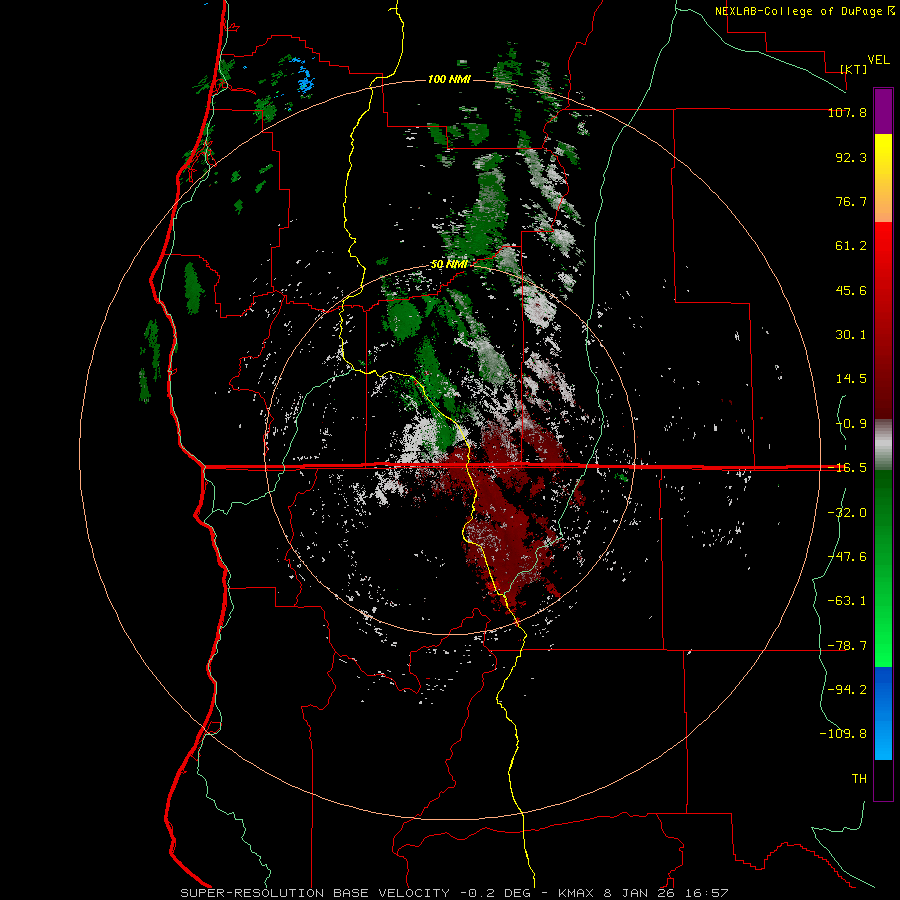This screenshot has height=900, width=900.
Task: Click the 8 JAN 26 date text
Action: (x=639, y=893)
